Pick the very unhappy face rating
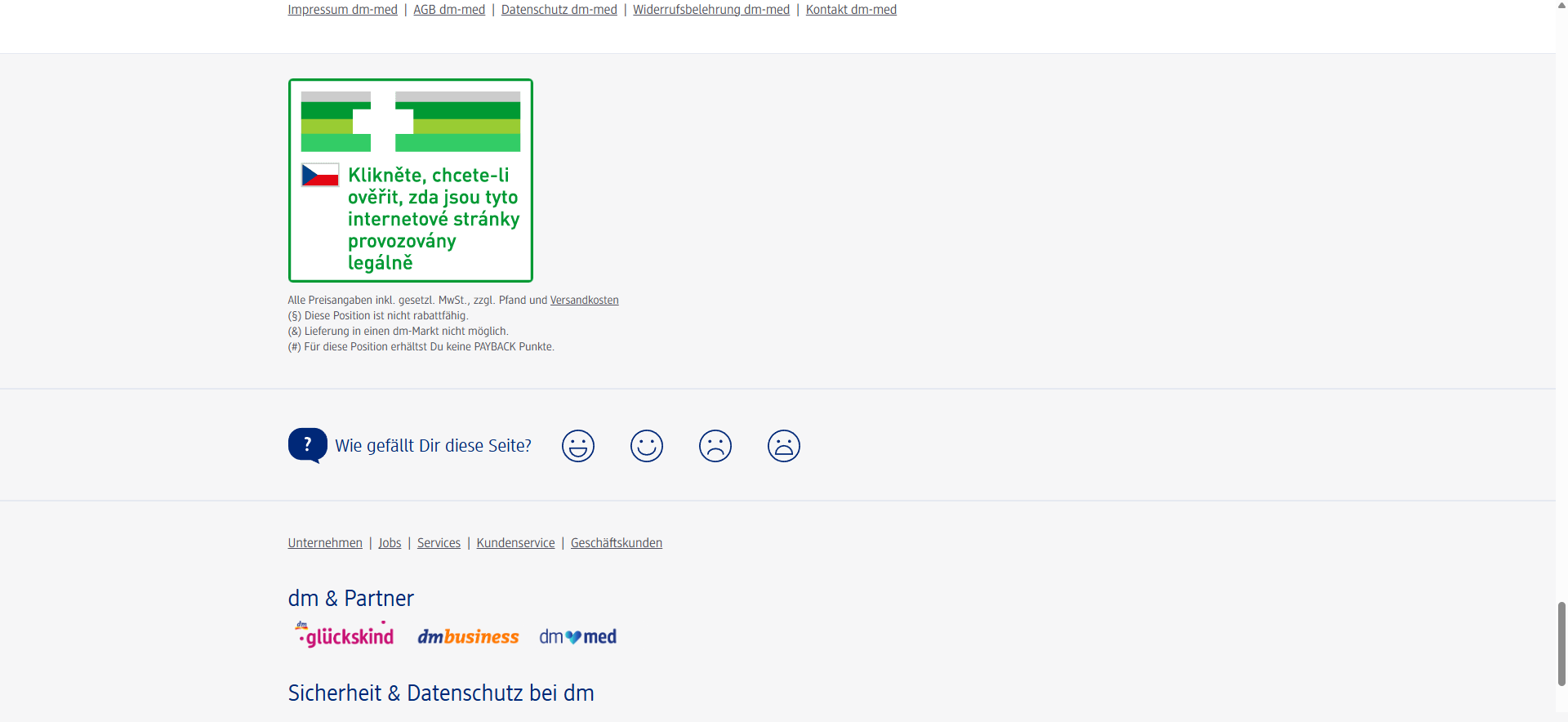1568x722 pixels. [783, 446]
